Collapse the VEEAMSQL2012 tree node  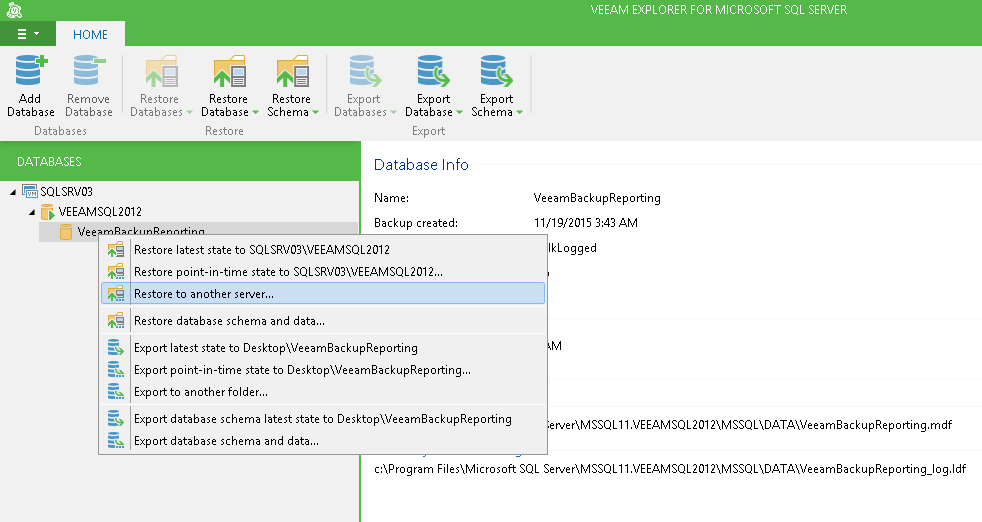click(32, 212)
